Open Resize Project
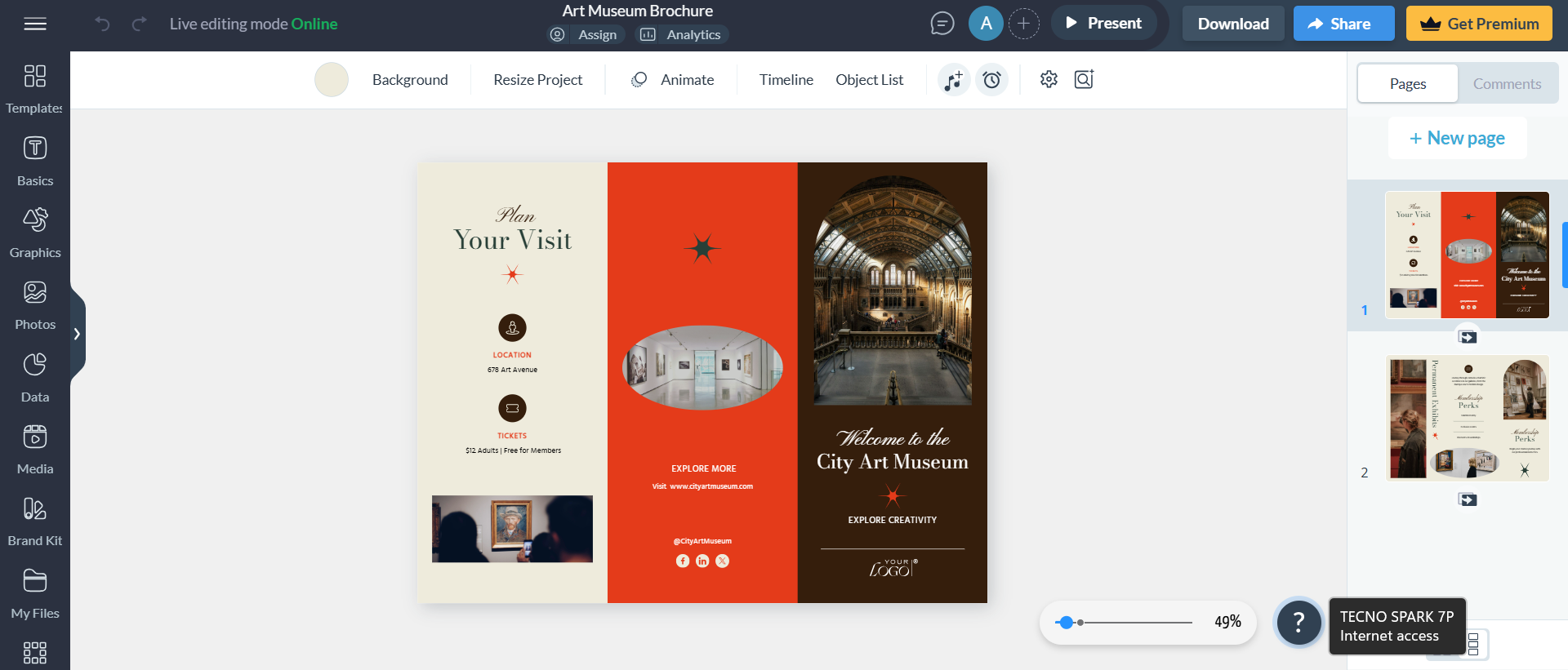 537,80
